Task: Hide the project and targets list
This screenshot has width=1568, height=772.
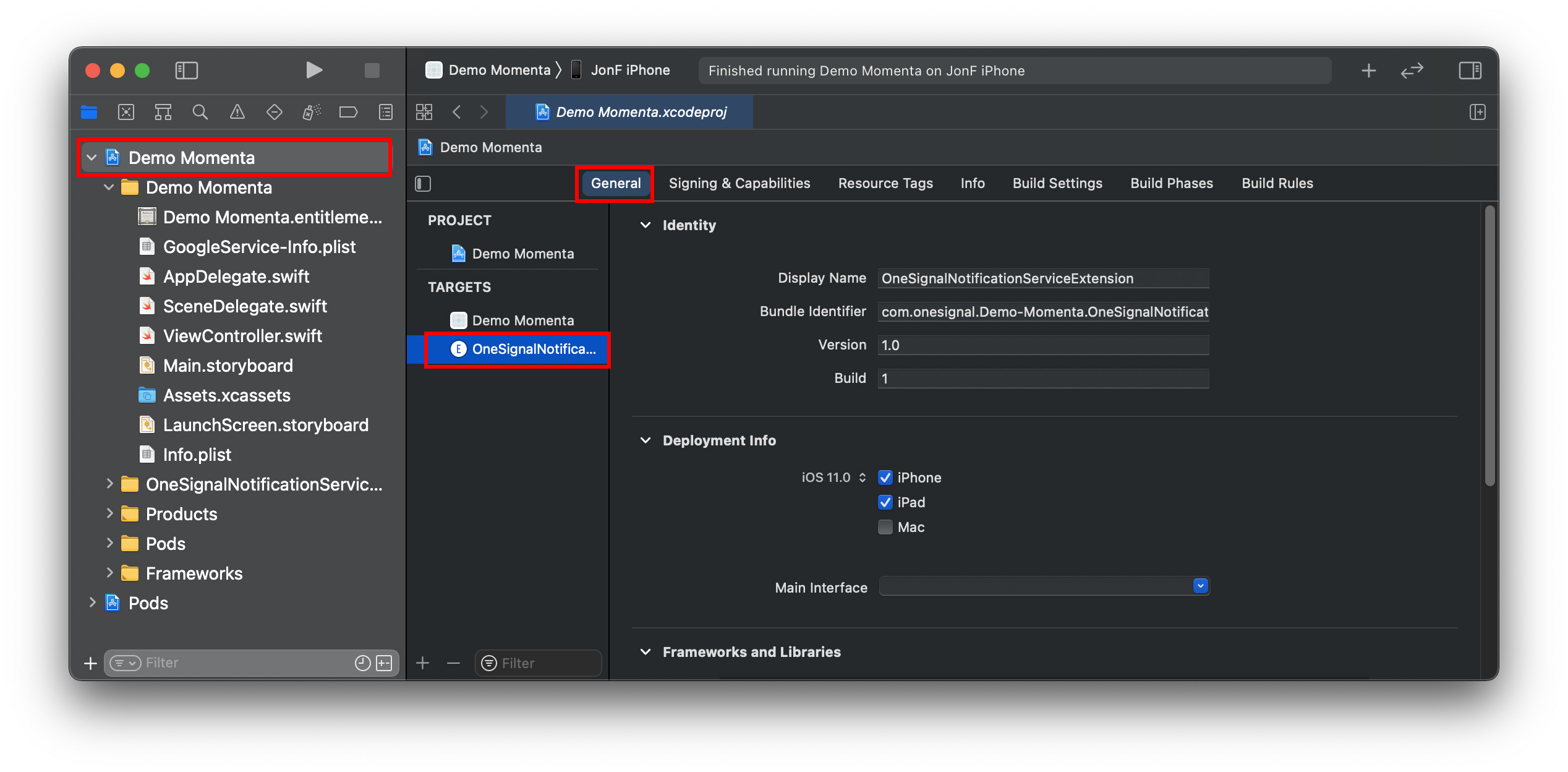Action: (x=423, y=184)
